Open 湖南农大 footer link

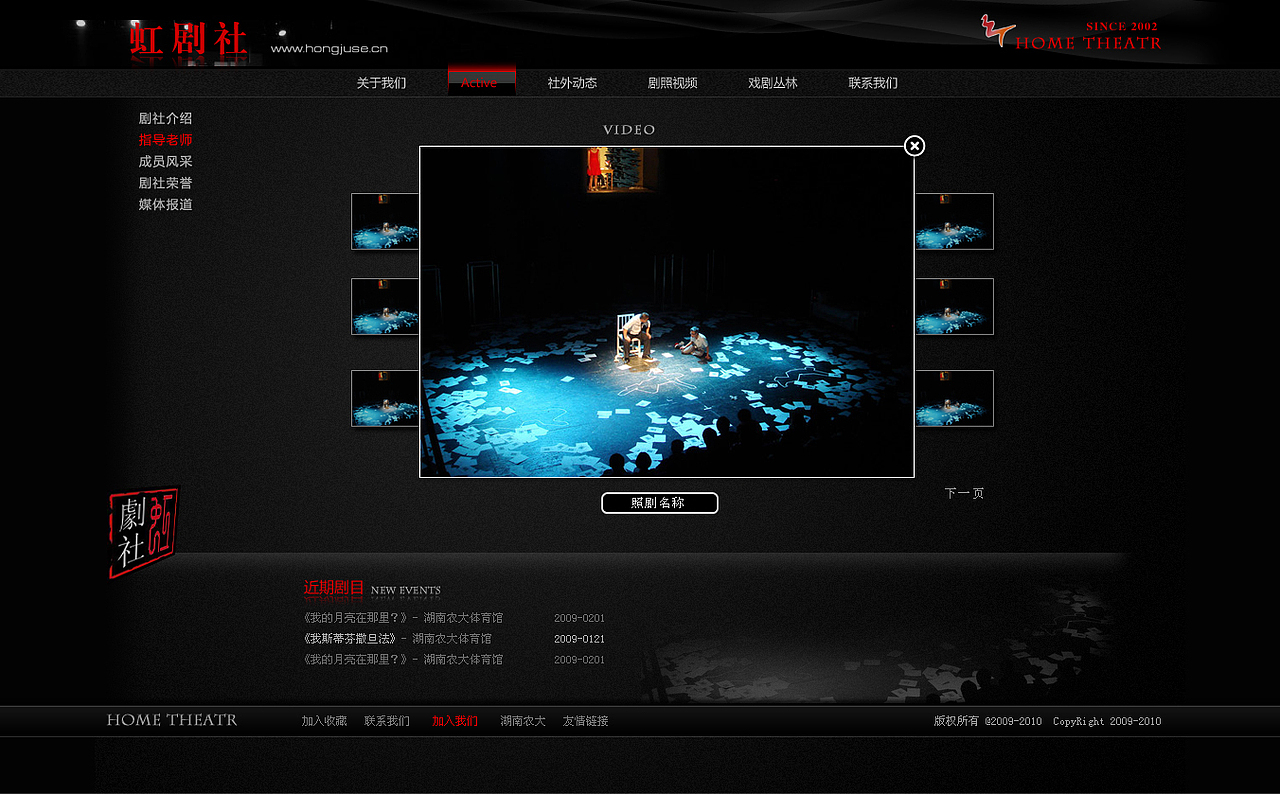[x=523, y=721]
